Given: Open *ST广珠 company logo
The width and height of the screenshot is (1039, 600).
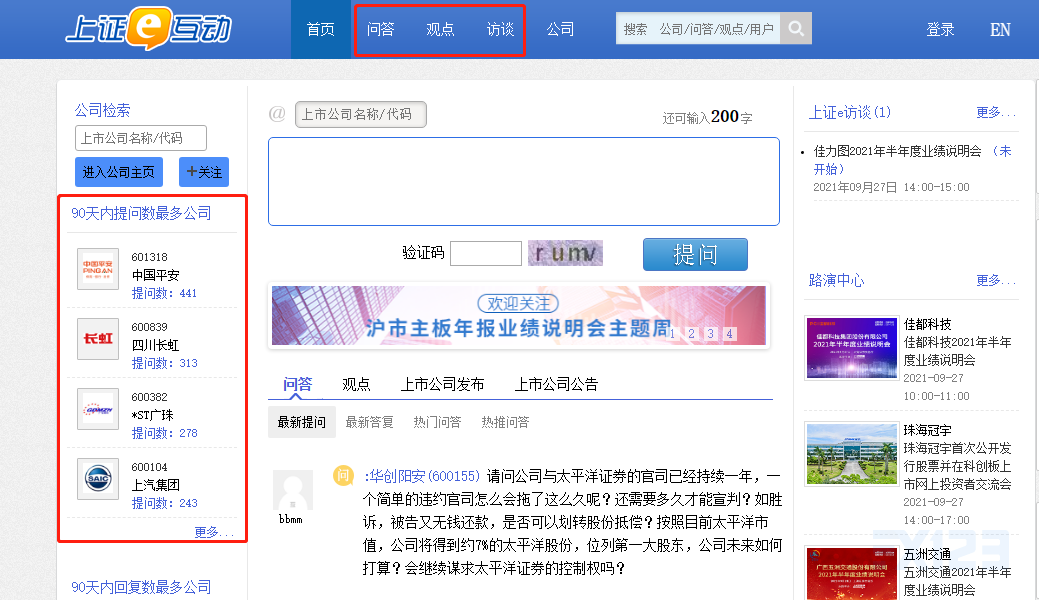Looking at the screenshot, I should pyautogui.click(x=98, y=409).
